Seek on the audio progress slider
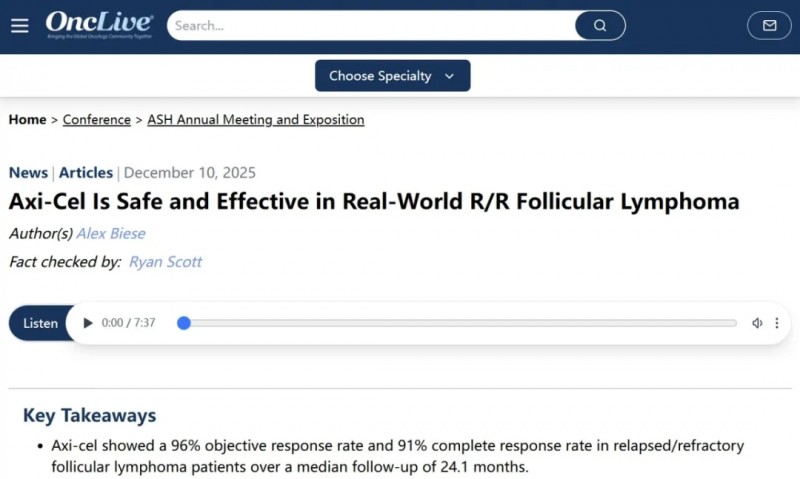The height and width of the screenshot is (479, 800). 460,323
